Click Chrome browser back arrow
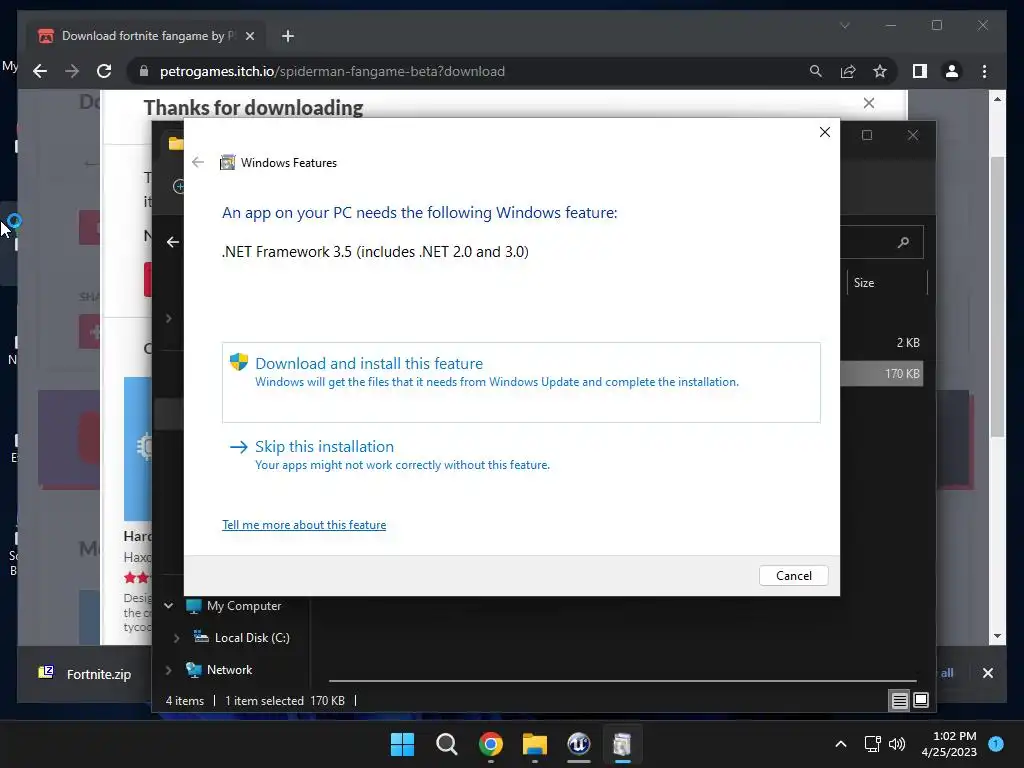 [x=40, y=71]
